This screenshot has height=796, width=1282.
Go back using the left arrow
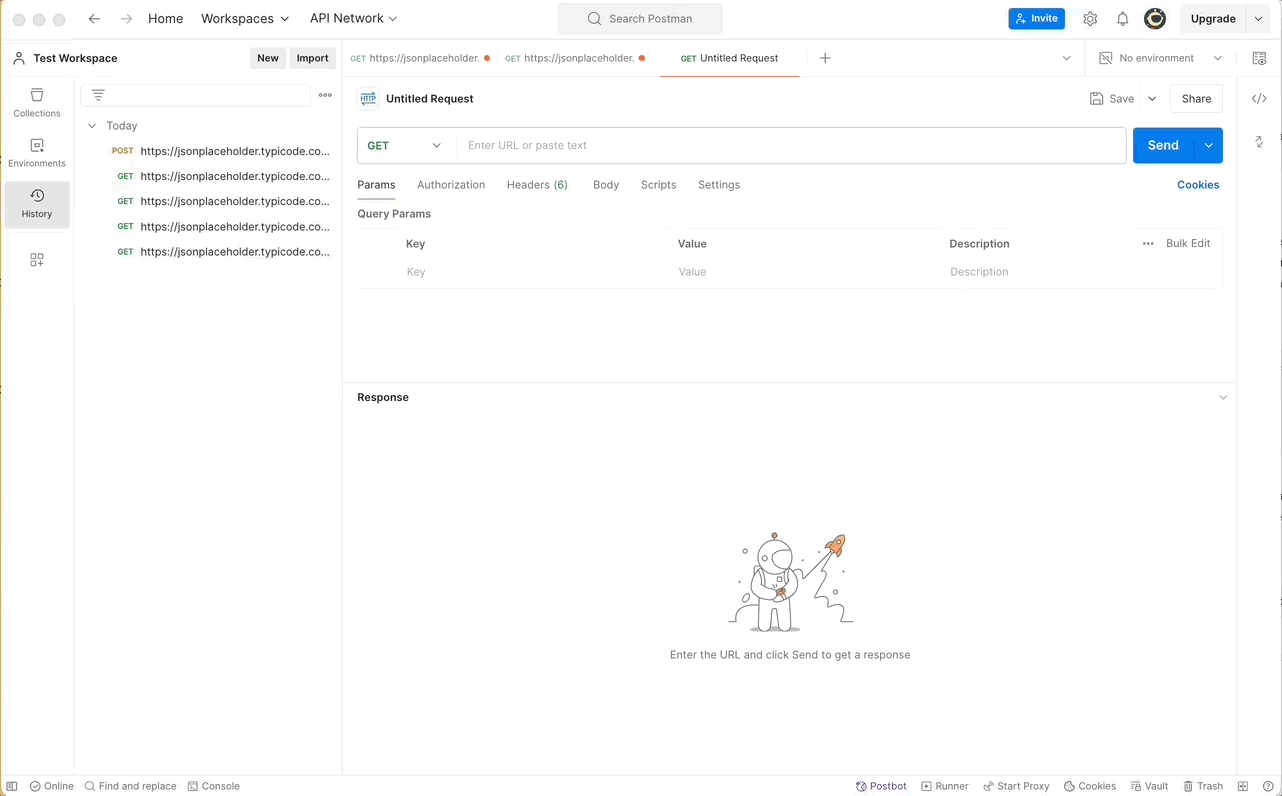(94, 19)
